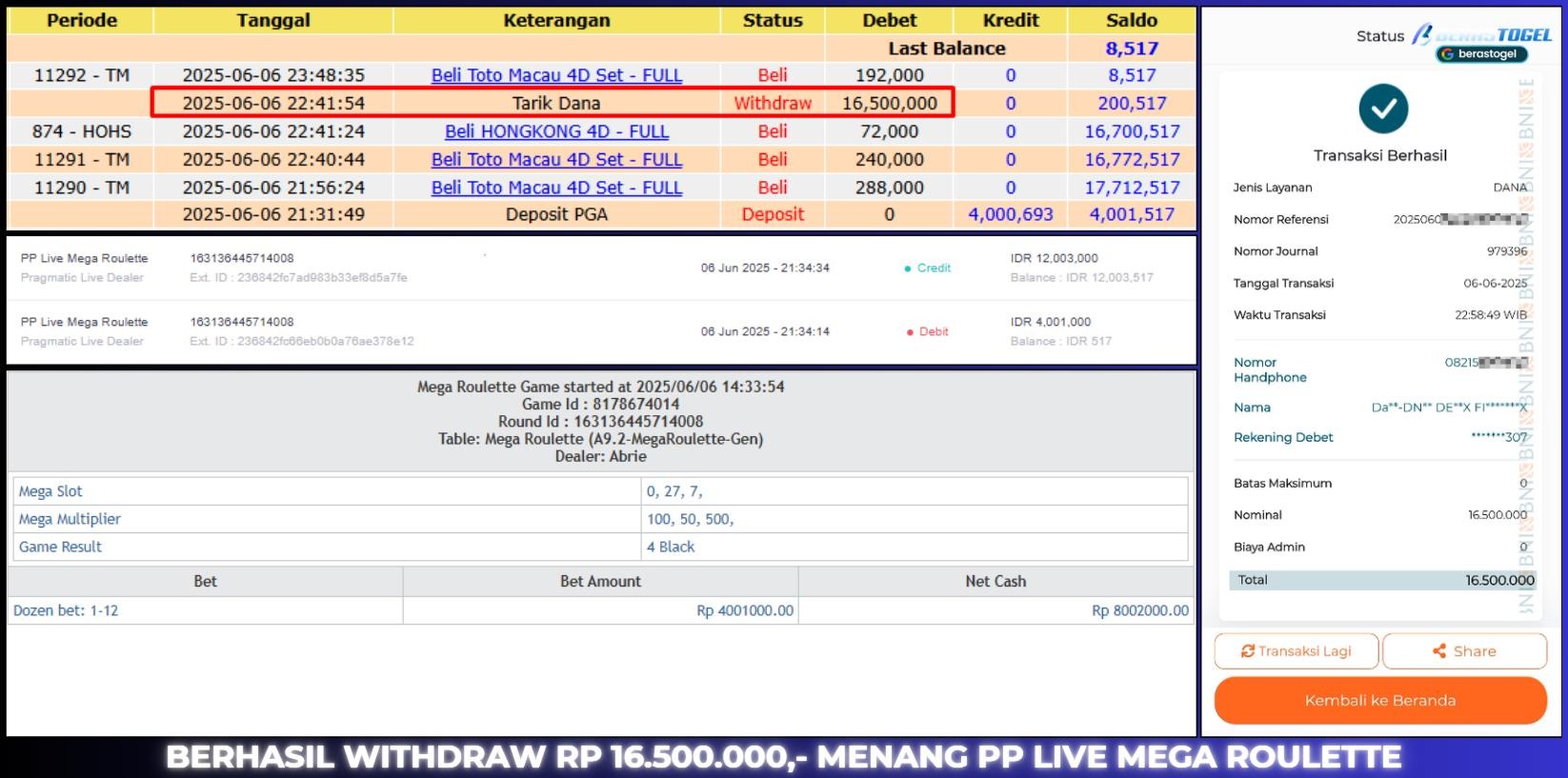The width and height of the screenshot is (1568, 778).
Task: Click the Deposit status cell
Action: (x=773, y=214)
